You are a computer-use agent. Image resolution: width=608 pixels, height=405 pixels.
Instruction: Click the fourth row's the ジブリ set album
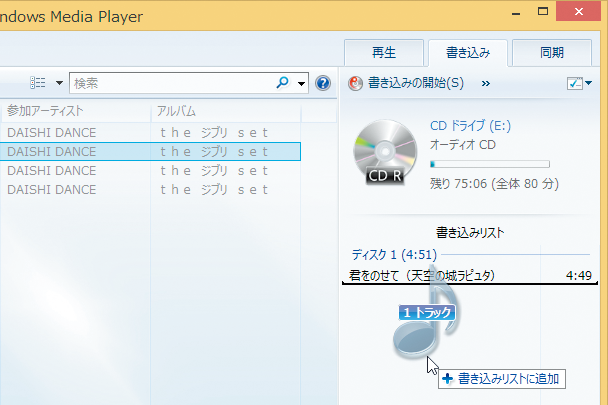(x=214, y=190)
